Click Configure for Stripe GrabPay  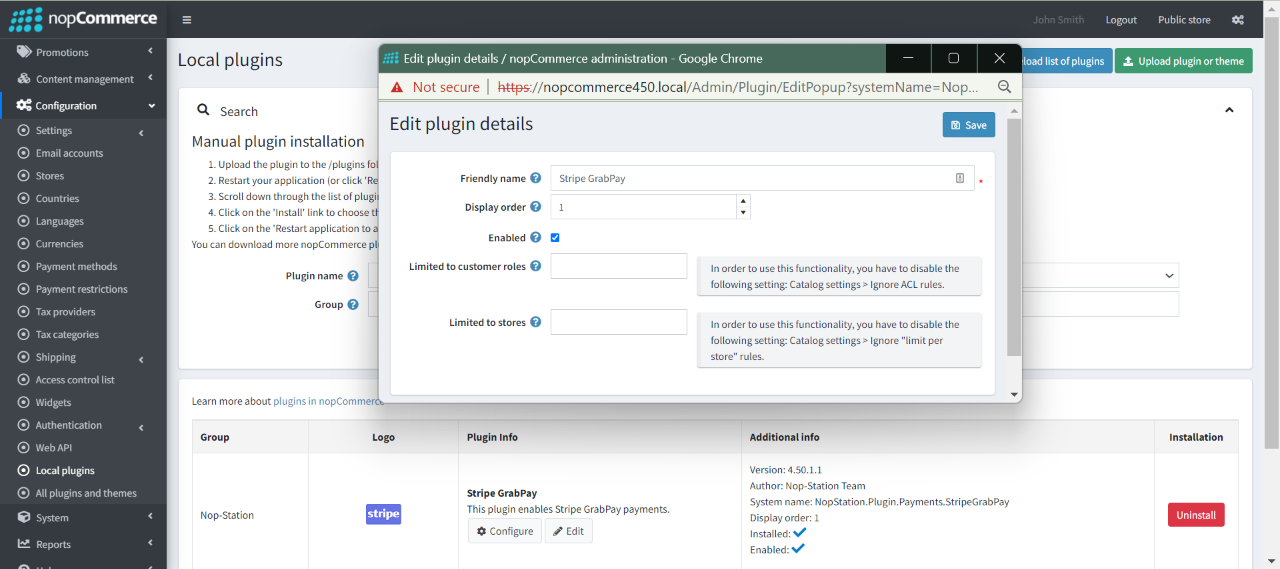[x=505, y=531]
